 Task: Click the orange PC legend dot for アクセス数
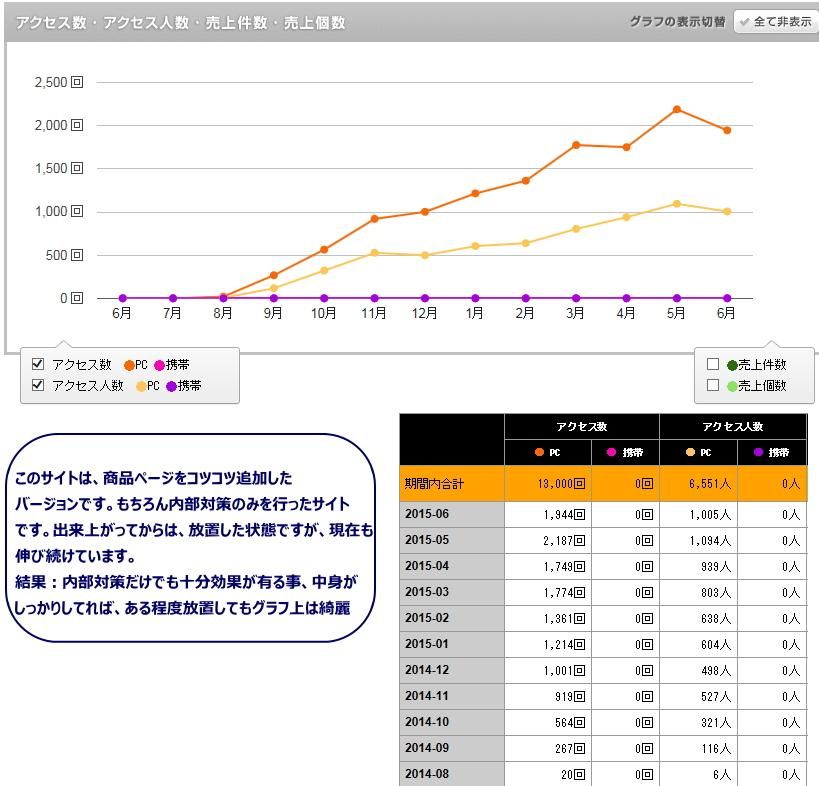(x=129, y=365)
